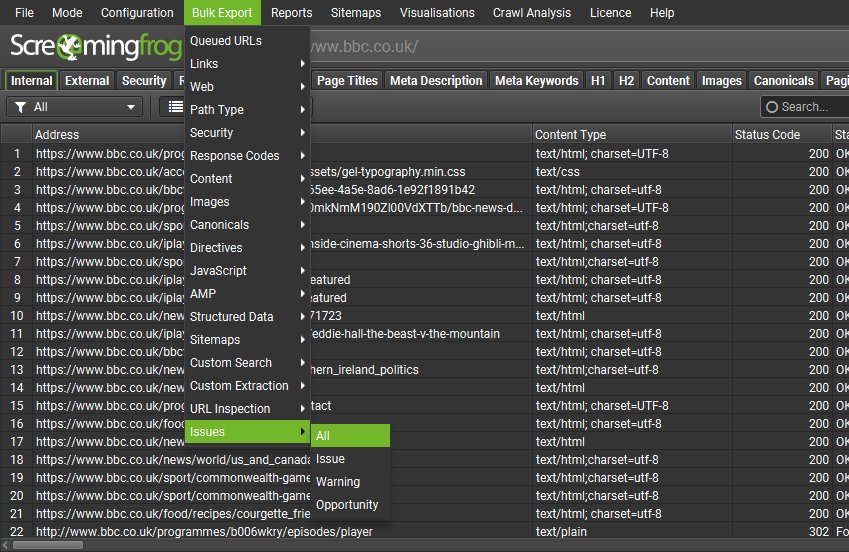
Task: Open the Crawl Analysis menu
Action: [532, 12]
